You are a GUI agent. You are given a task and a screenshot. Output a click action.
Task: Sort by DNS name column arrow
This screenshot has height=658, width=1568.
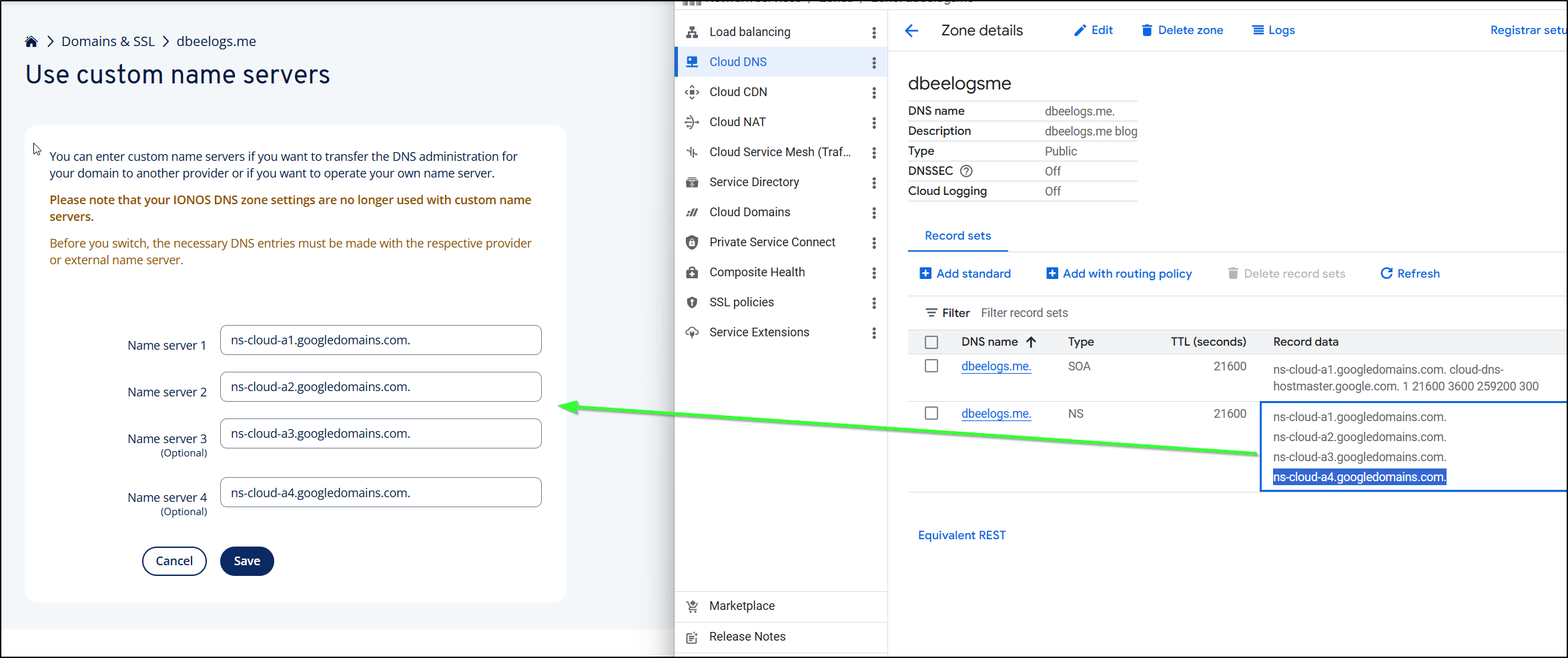tap(1031, 342)
